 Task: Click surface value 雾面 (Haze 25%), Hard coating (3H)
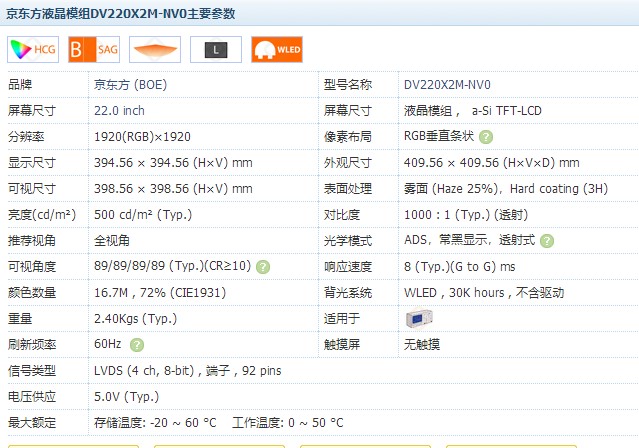(x=506, y=189)
